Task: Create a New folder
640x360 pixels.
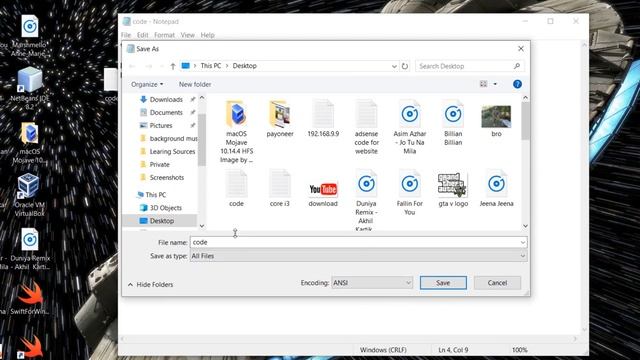Action: (195, 84)
